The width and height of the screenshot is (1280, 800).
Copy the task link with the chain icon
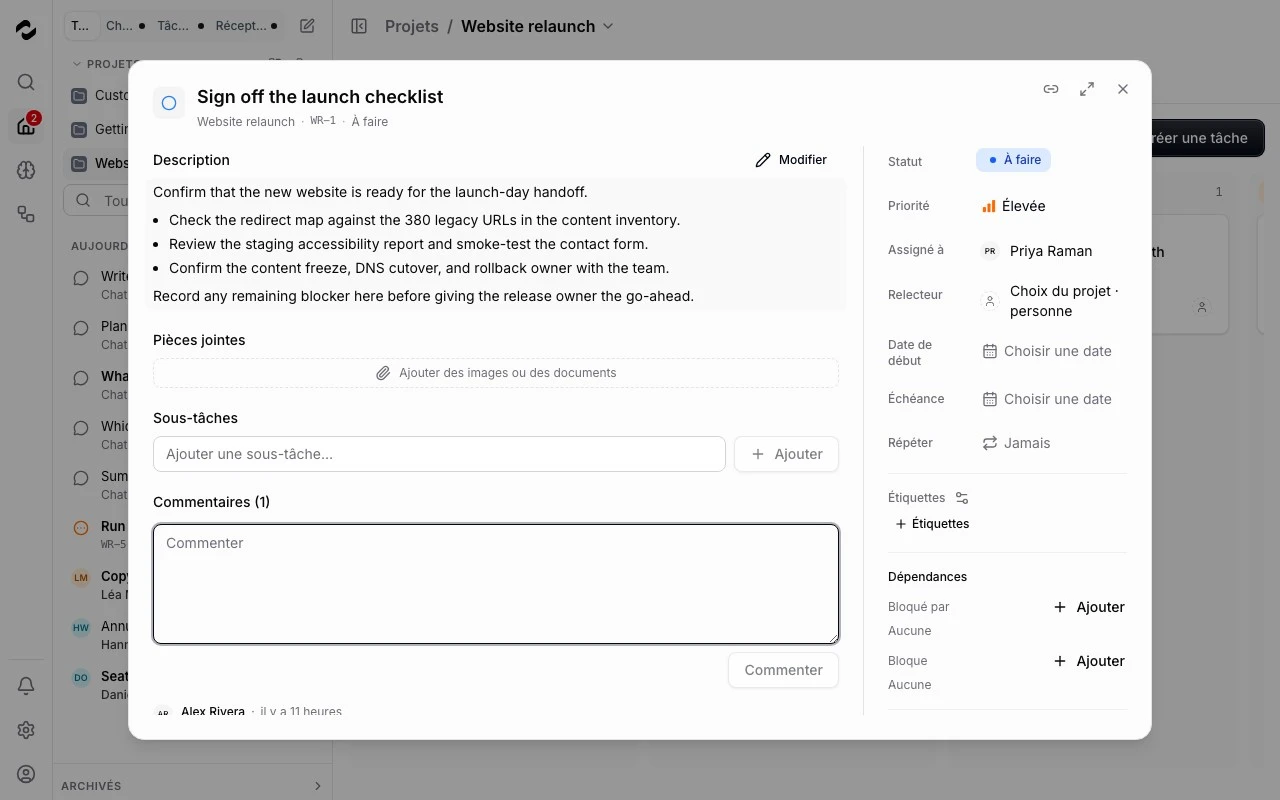tap(1051, 89)
